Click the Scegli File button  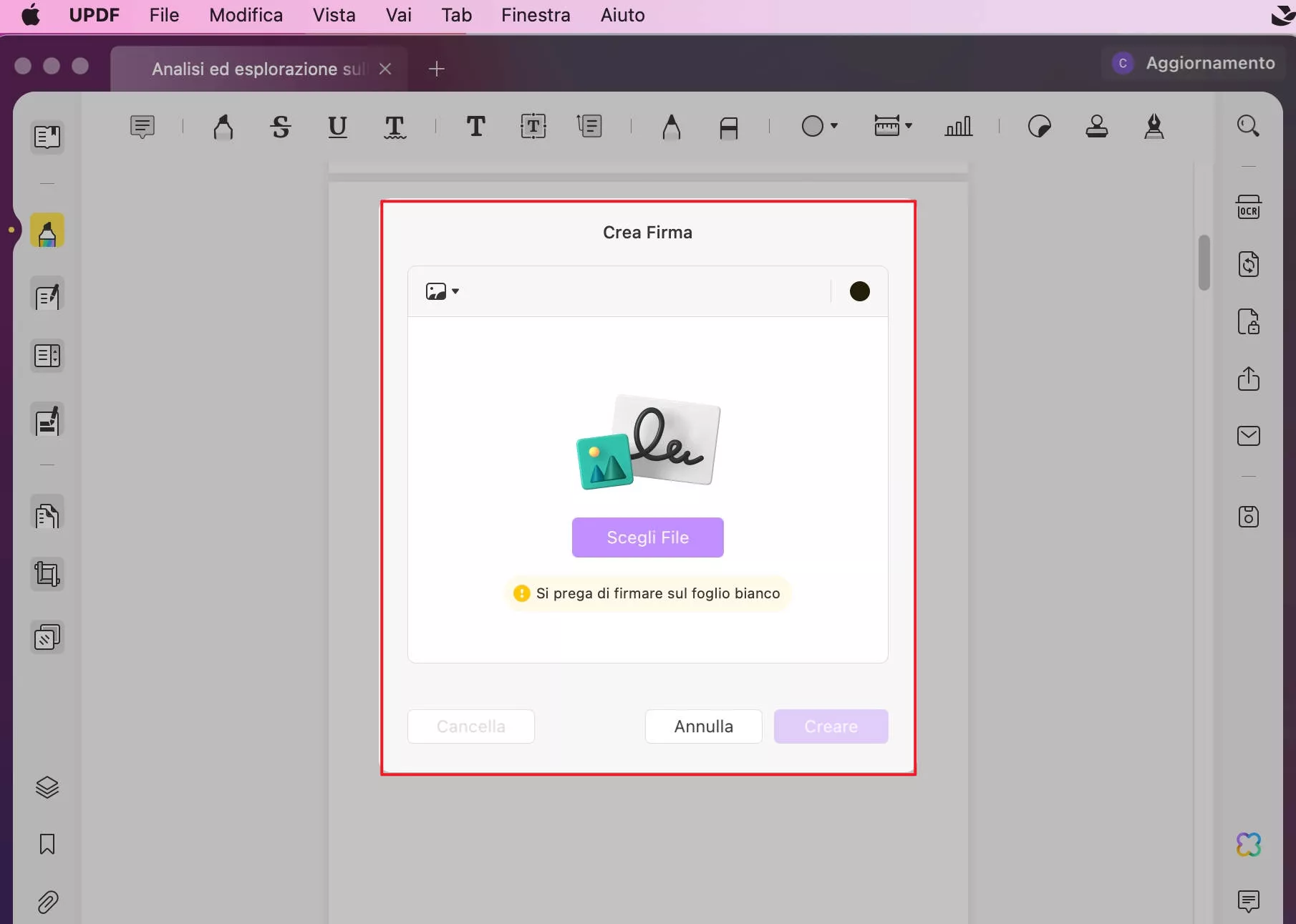(647, 538)
